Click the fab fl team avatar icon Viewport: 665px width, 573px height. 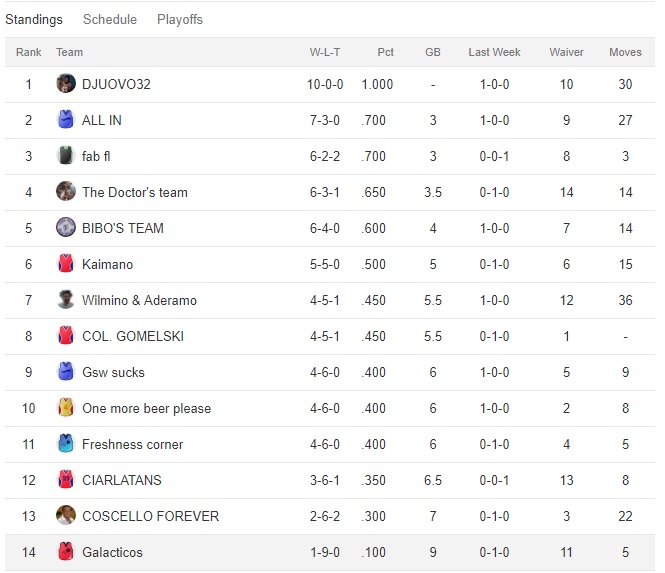pos(66,156)
